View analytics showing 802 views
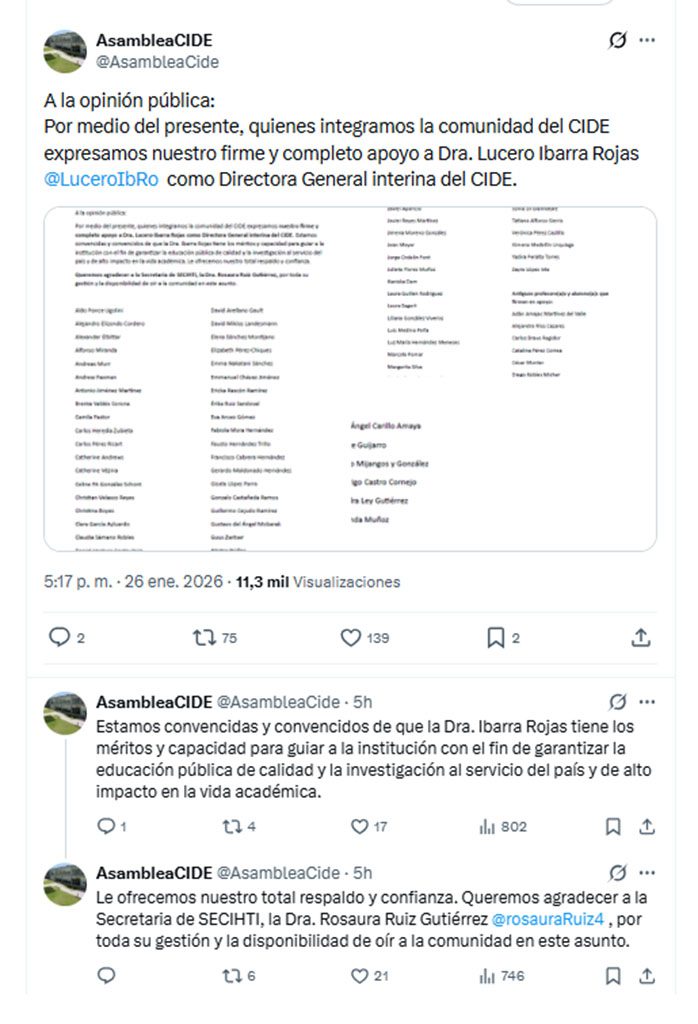 [x=488, y=826]
